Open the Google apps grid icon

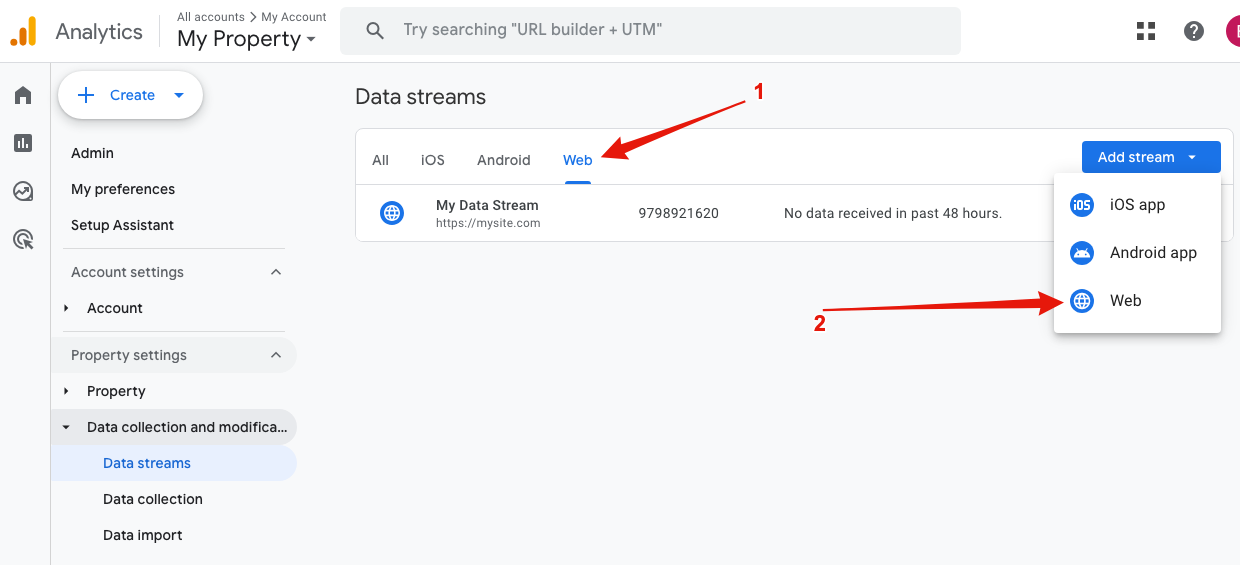pyautogui.click(x=1146, y=31)
